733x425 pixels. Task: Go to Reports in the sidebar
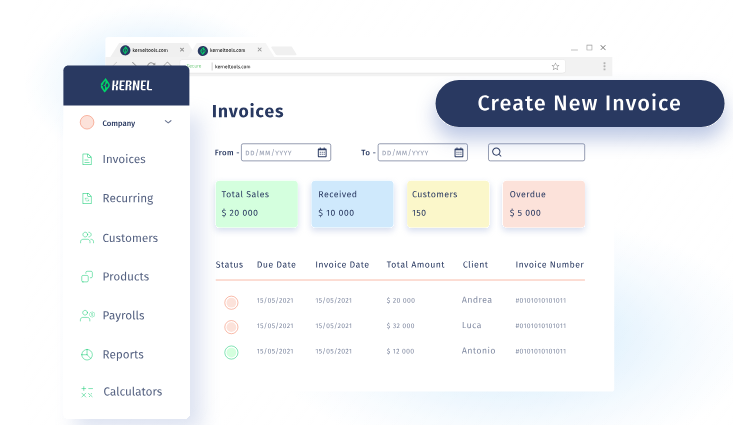pyautogui.click(x=123, y=354)
